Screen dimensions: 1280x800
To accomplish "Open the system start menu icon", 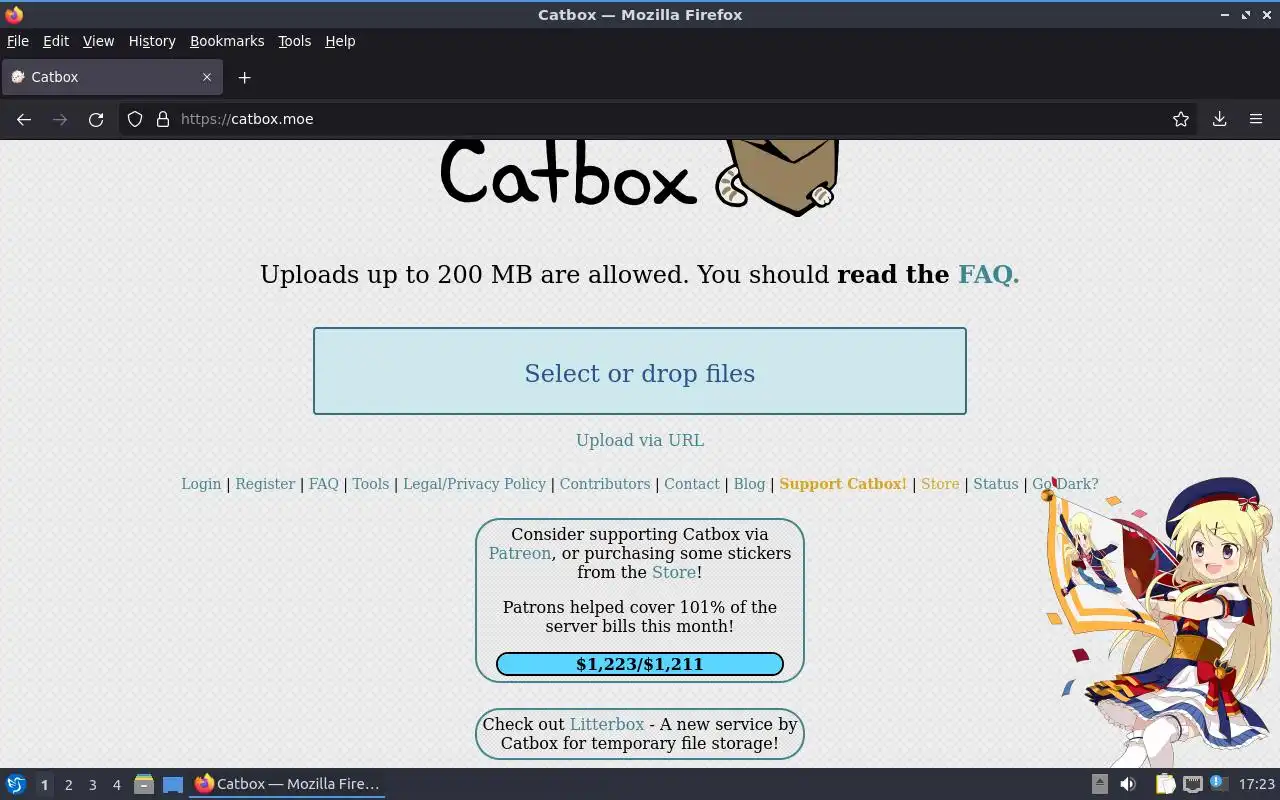I will tap(16, 784).
